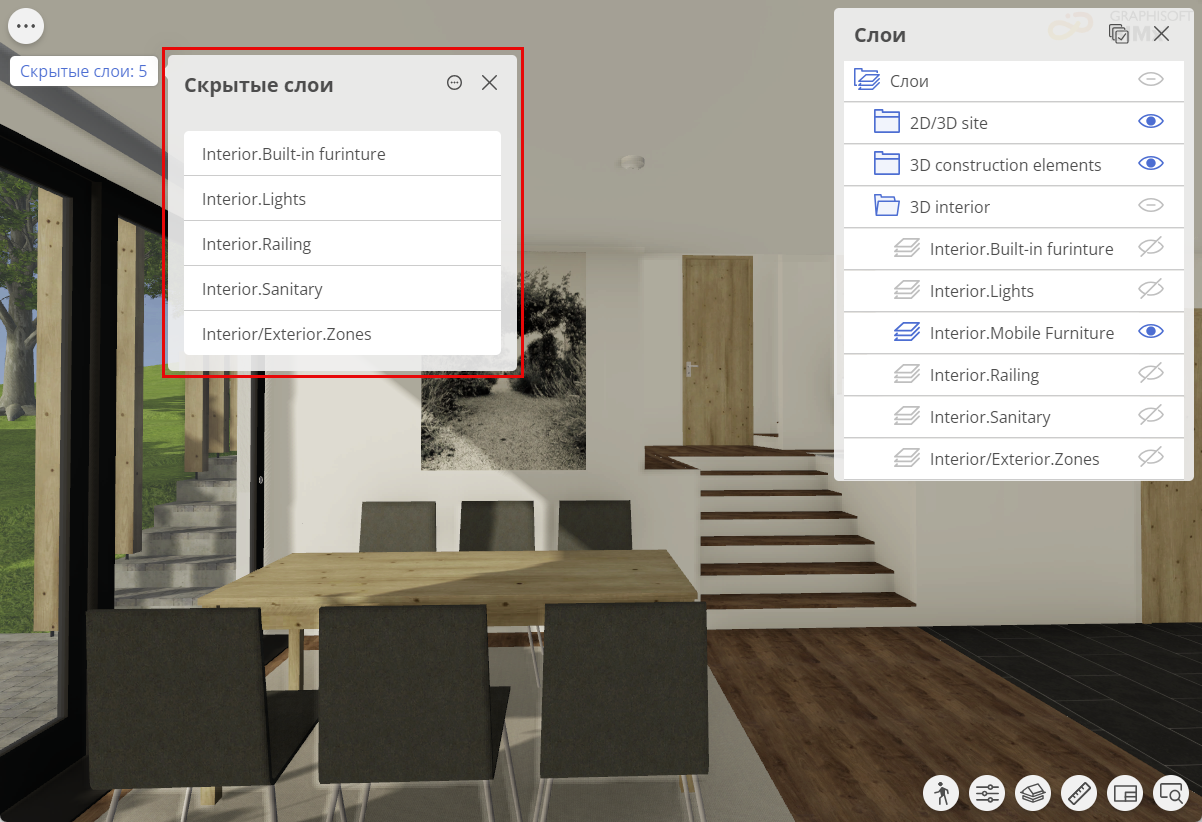
Task: Activate walk mode (pedestrian icon)
Action: point(941,793)
